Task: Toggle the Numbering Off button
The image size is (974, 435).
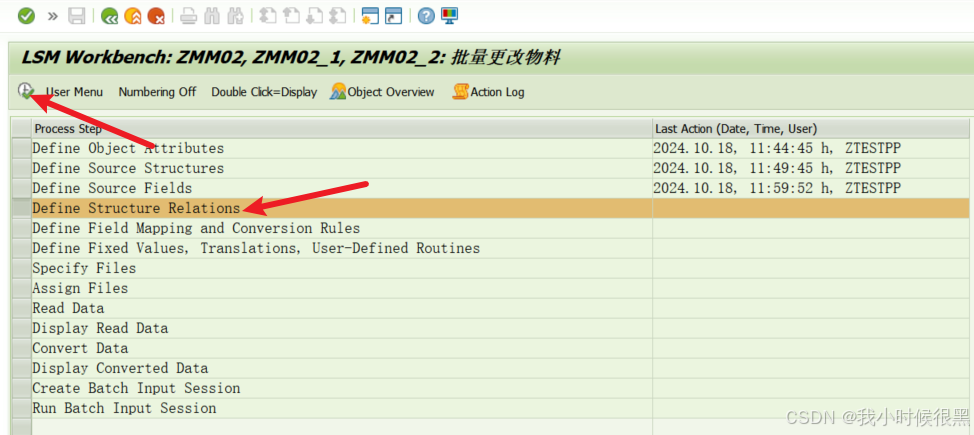Action: 157,92
